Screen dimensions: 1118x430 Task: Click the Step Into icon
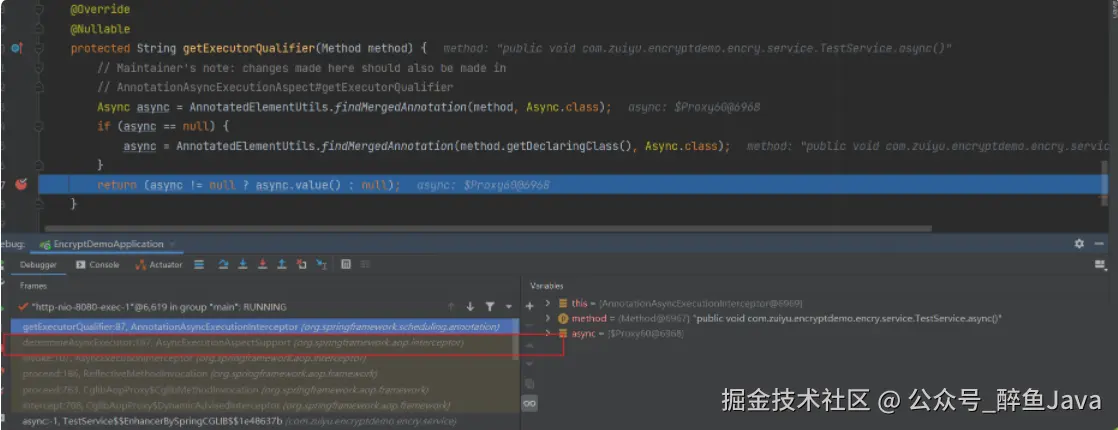[x=242, y=265]
